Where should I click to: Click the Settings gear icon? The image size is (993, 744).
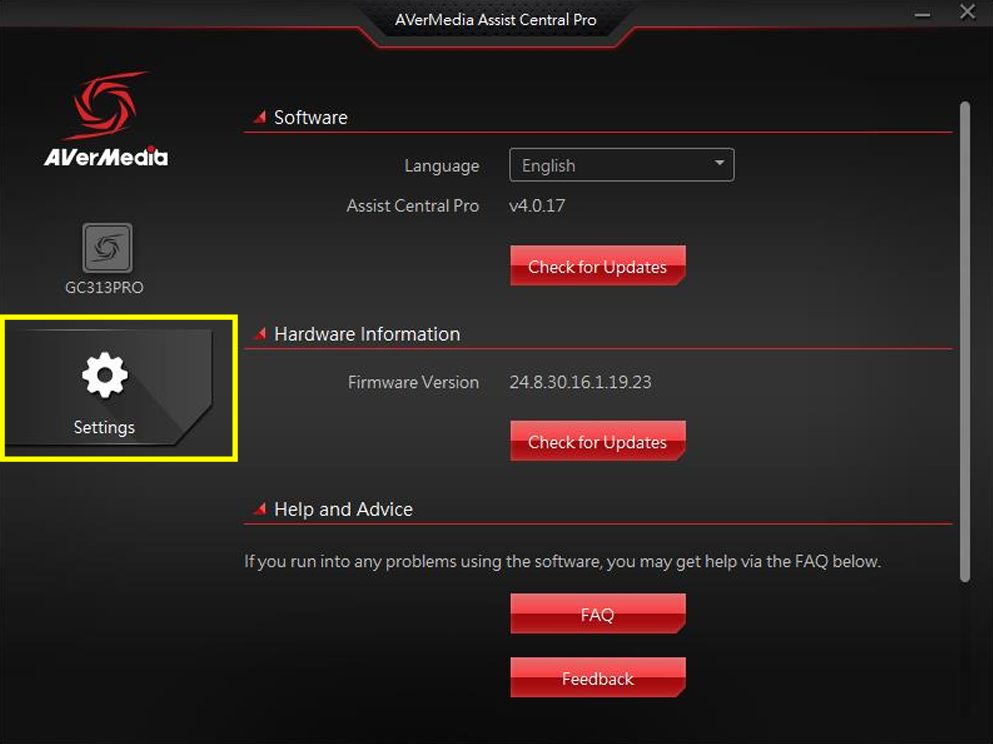click(105, 375)
